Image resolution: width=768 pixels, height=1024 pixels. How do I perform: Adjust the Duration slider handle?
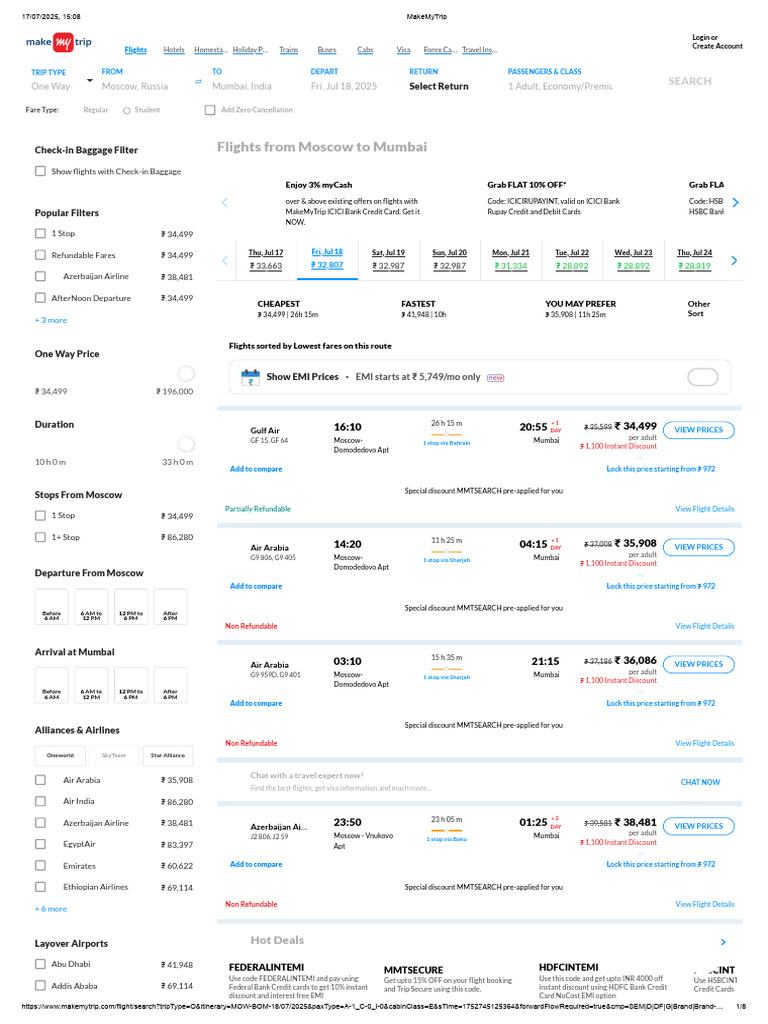click(186, 444)
